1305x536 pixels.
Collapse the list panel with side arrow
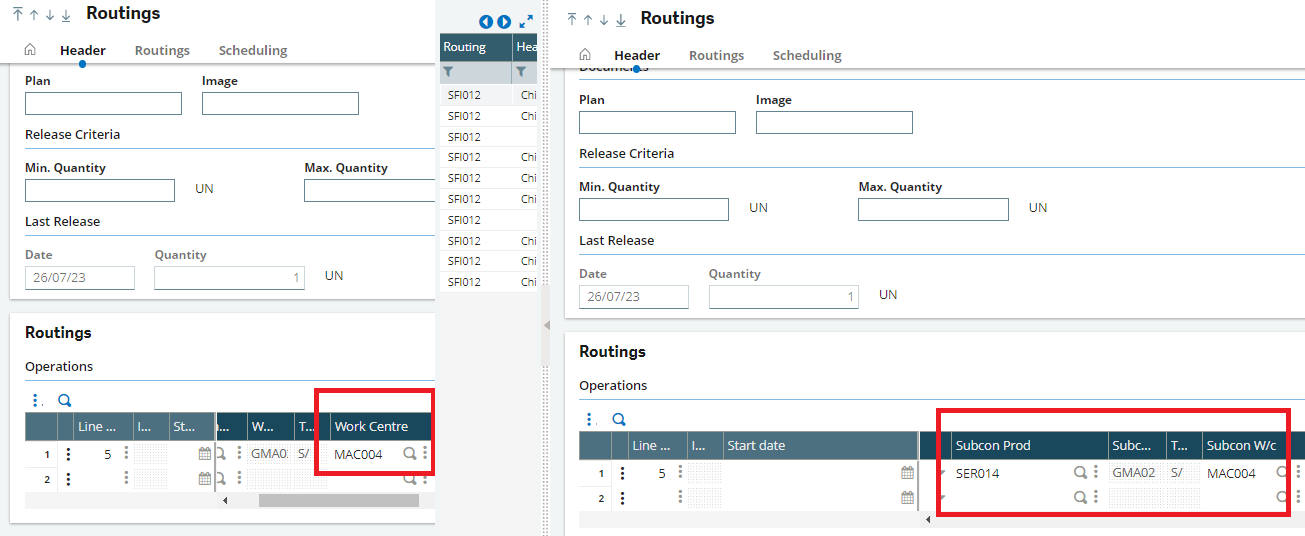point(546,326)
